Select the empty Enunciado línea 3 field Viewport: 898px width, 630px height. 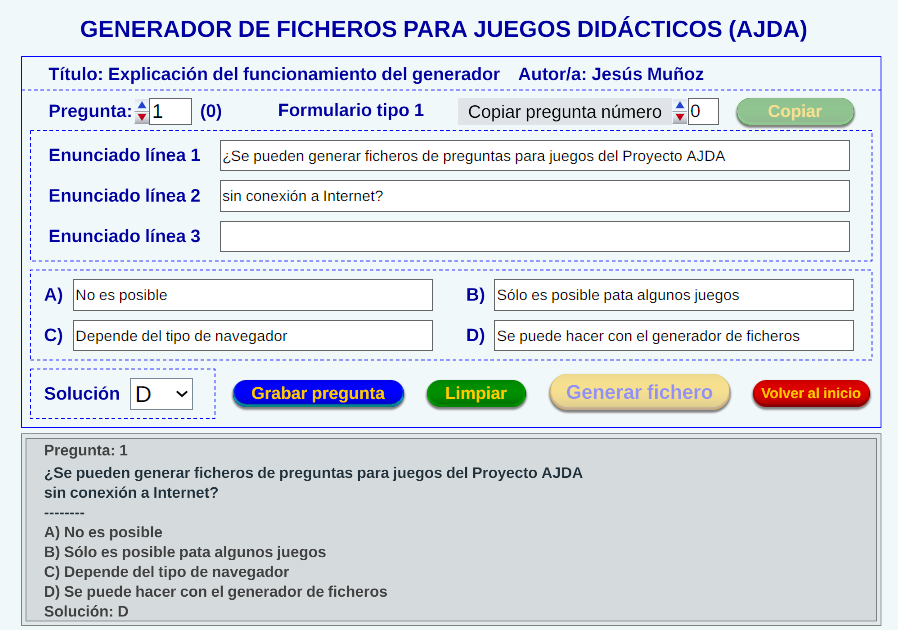[x=534, y=237]
